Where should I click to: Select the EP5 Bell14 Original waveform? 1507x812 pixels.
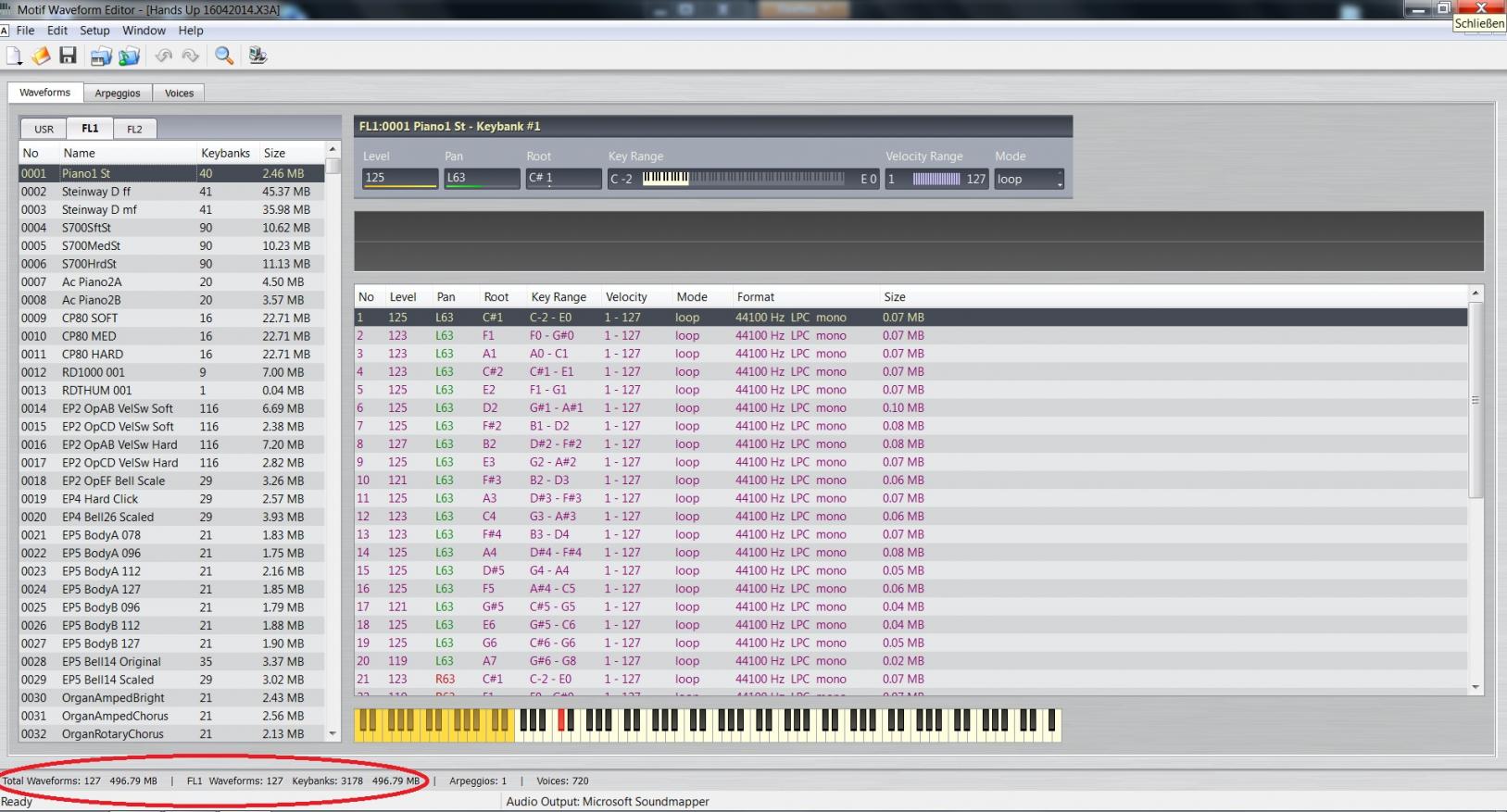click(x=172, y=661)
